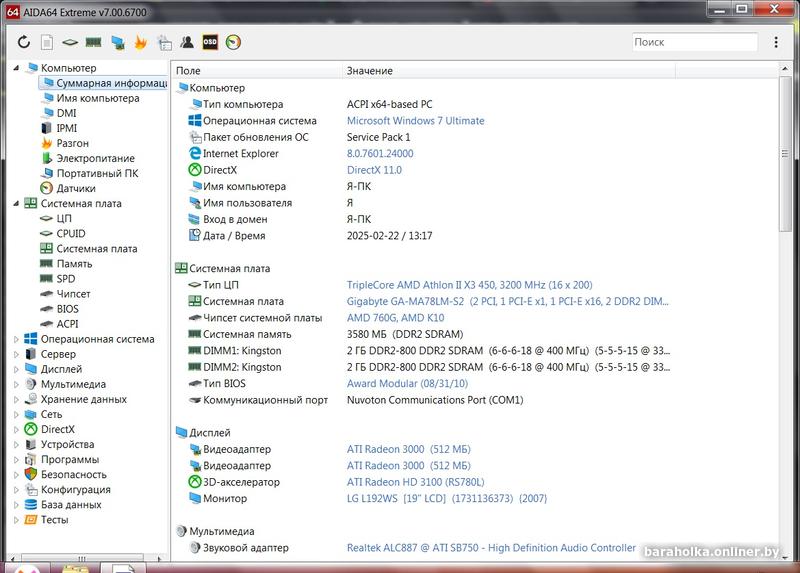Screen dimensions: 800x573
Task: Expand the Дисплей tree node
Action: click(x=16, y=369)
